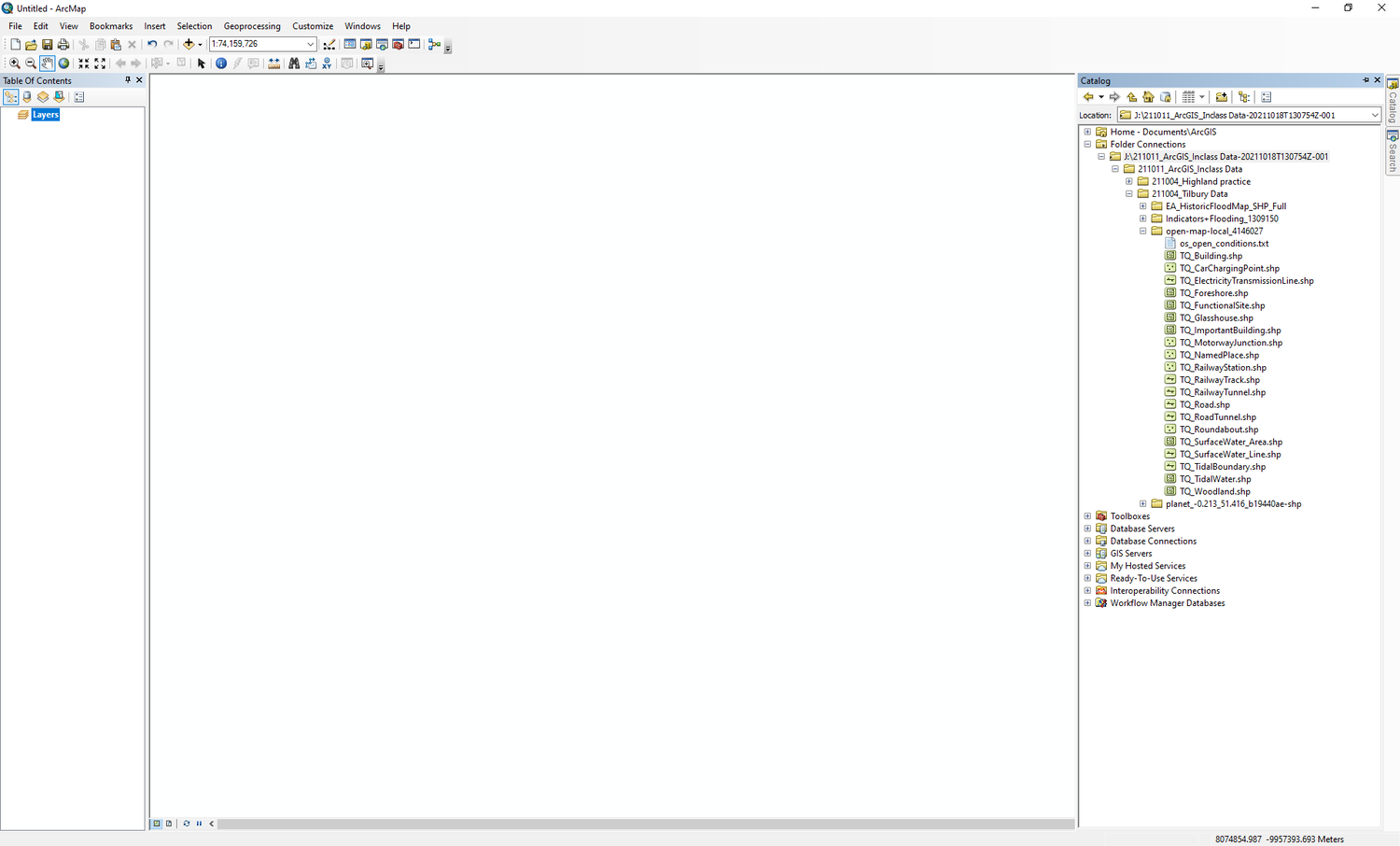Click Connect To Folder in Catalog

pyautogui.click(x=1222, y=96)
